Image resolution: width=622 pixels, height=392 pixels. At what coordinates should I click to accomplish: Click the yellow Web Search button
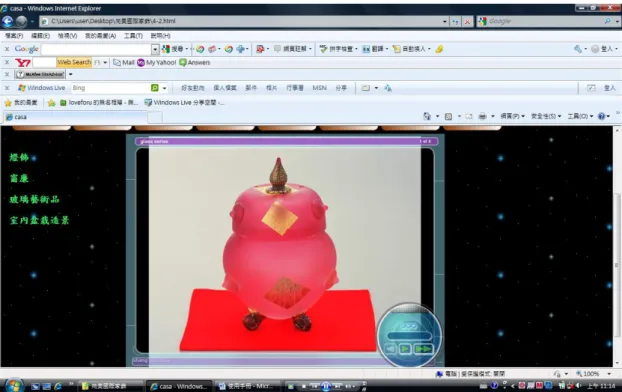click(74, 62)
